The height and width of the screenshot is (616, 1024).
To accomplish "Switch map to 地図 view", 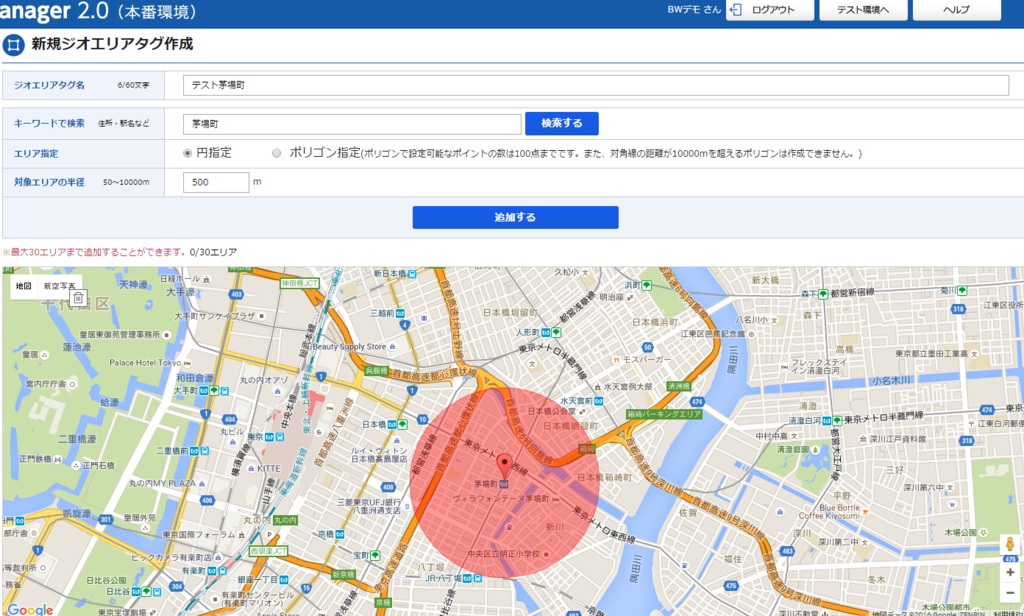I will pos(24,286).
